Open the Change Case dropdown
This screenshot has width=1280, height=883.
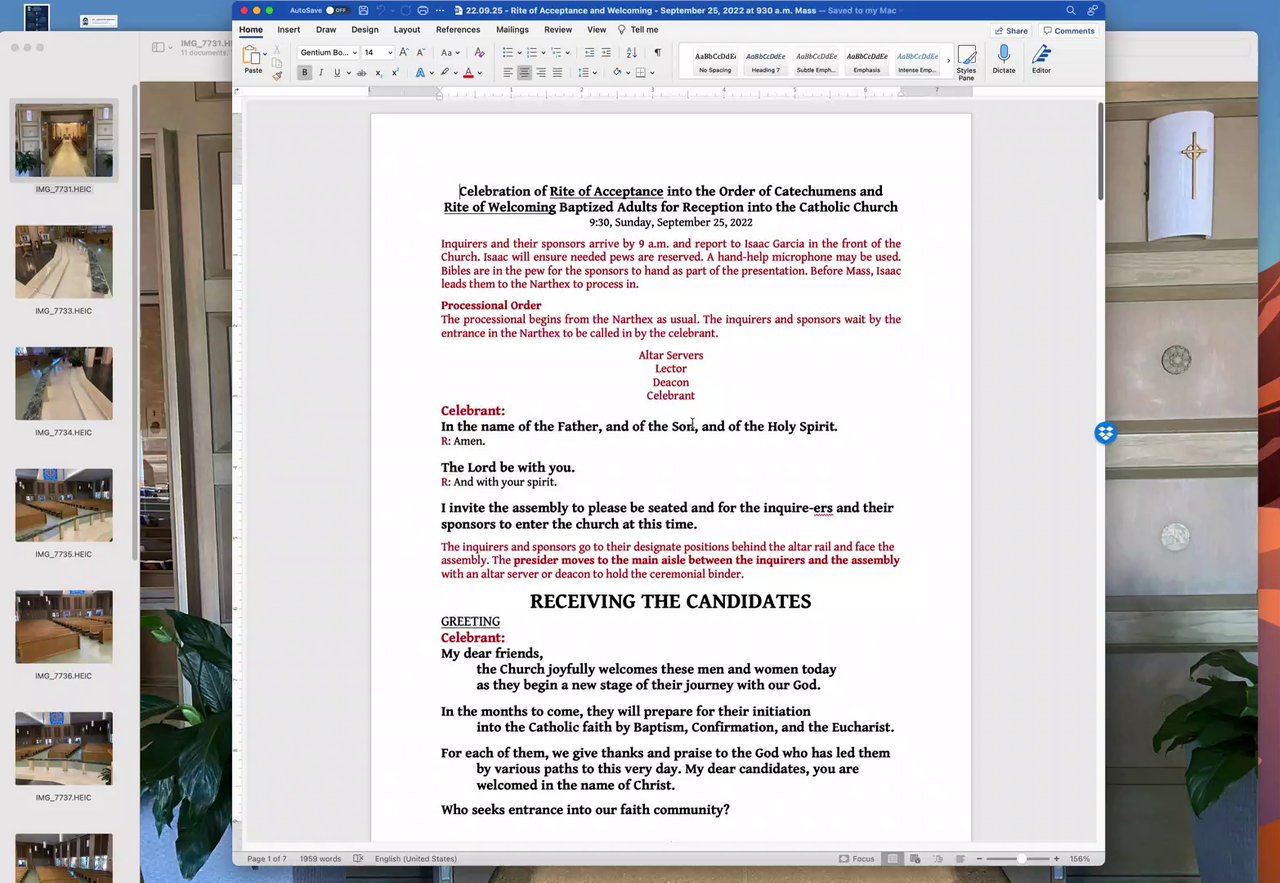[x=450, y=52]
